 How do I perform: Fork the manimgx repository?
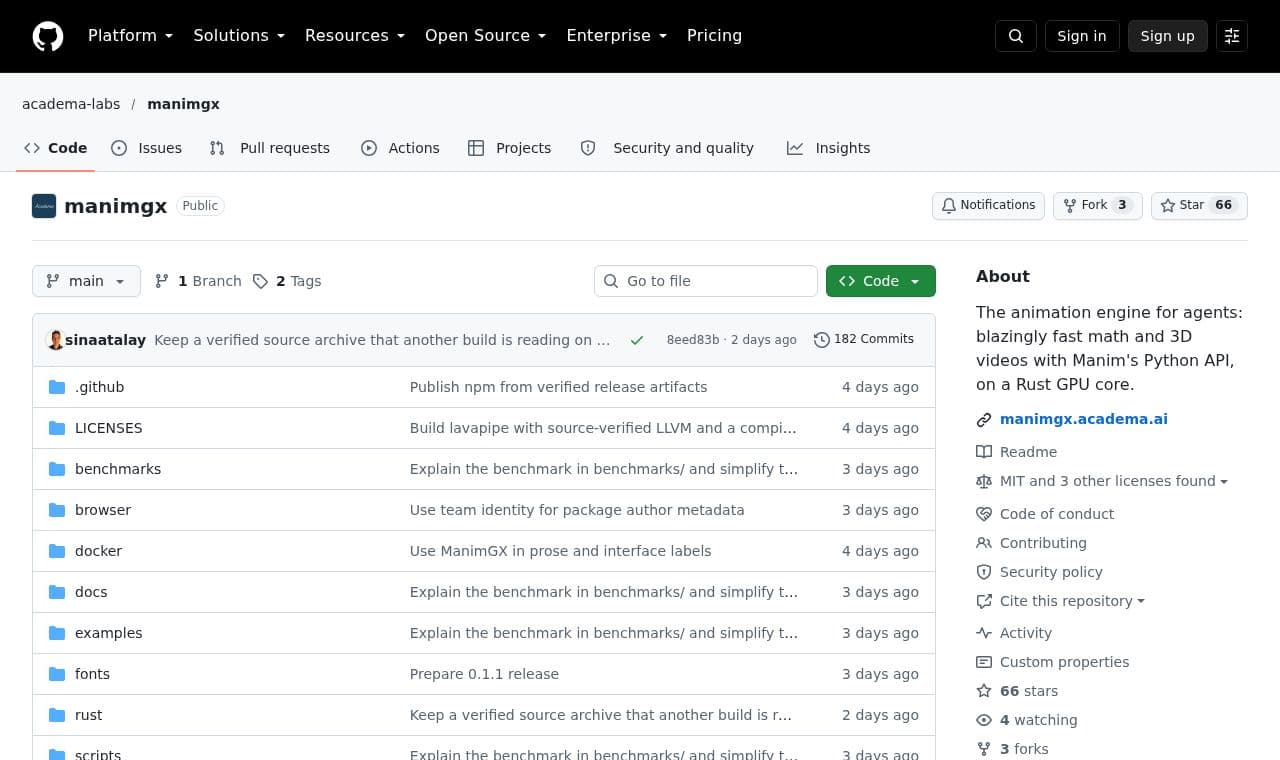coord(1097,205)
